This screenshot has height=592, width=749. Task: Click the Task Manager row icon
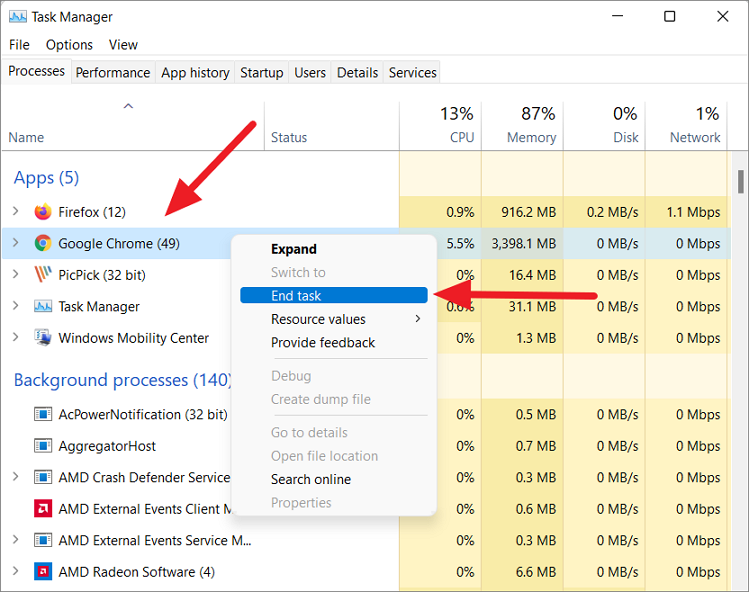click(43, 306)
